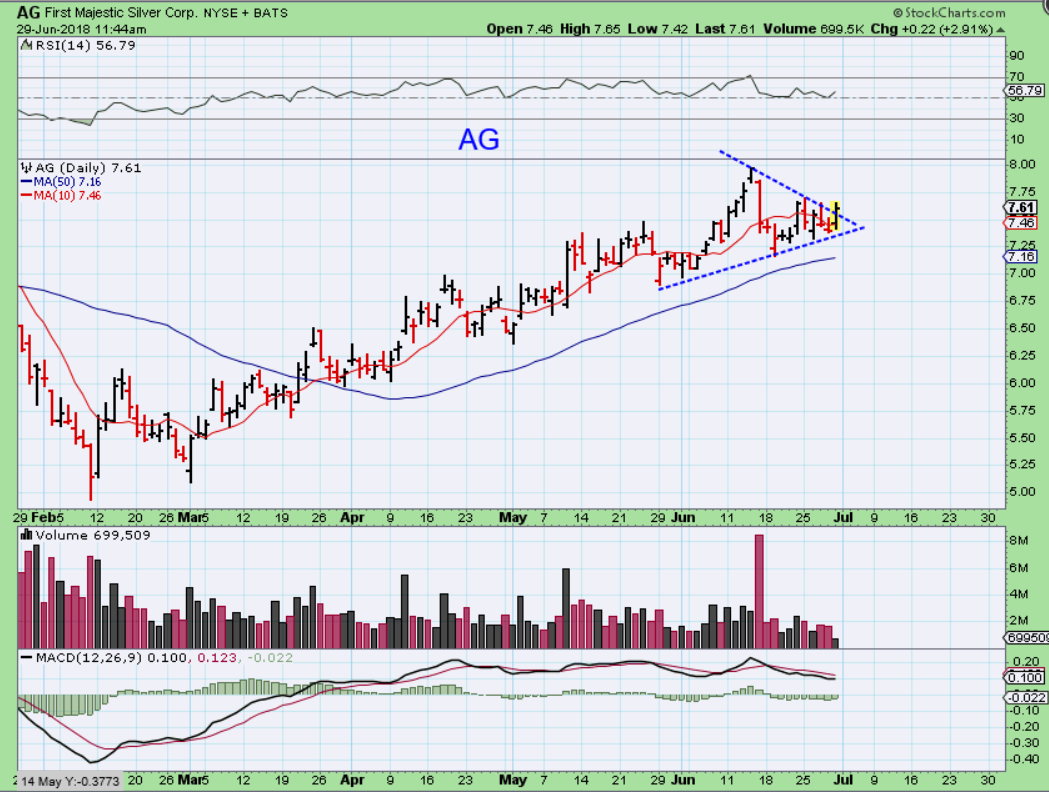This screenshot has height=792, width=1049.
Task: Click the candlestick icon before AG (Daily)
Action: coord(27,167)
